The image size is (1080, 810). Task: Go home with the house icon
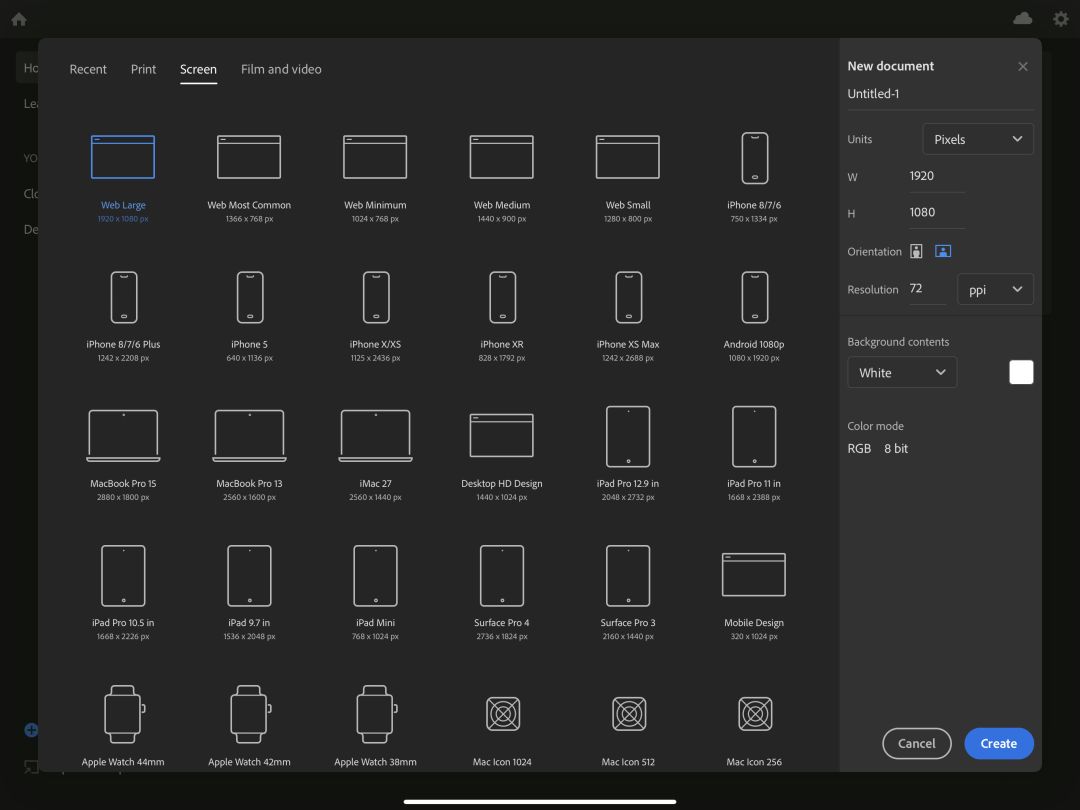[19, 19]
